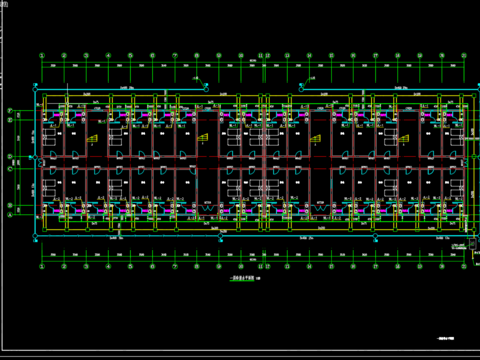Select the second yellow staircase symbol from left
The height and width of the screenshot is (360, 480).
click(x=203, y=138)
